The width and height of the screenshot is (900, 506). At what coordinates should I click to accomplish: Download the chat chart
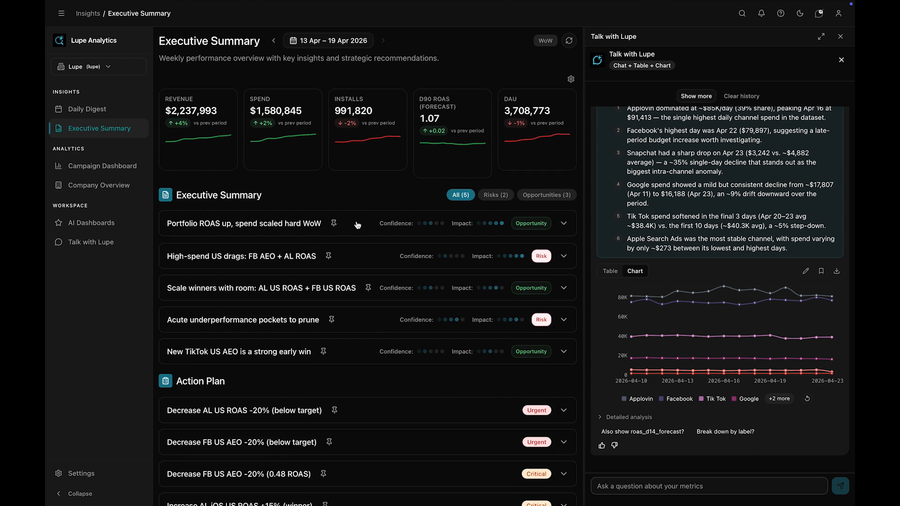[x=837, y=271]
